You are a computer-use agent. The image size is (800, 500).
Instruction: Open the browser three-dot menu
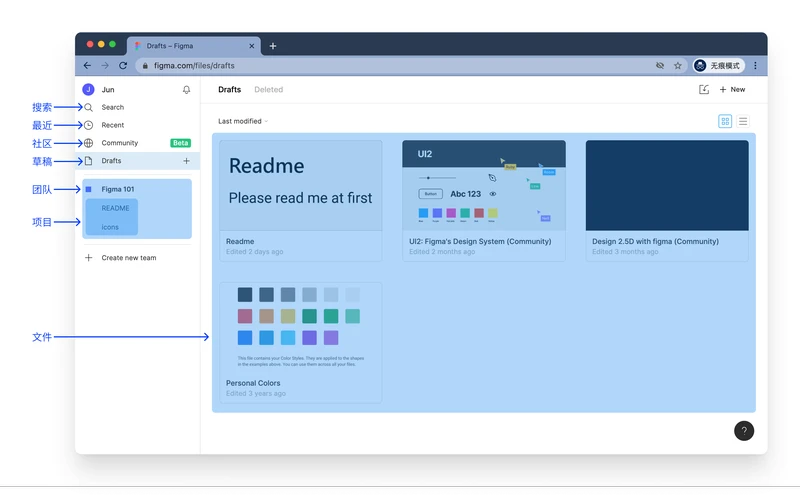[756, 65]
